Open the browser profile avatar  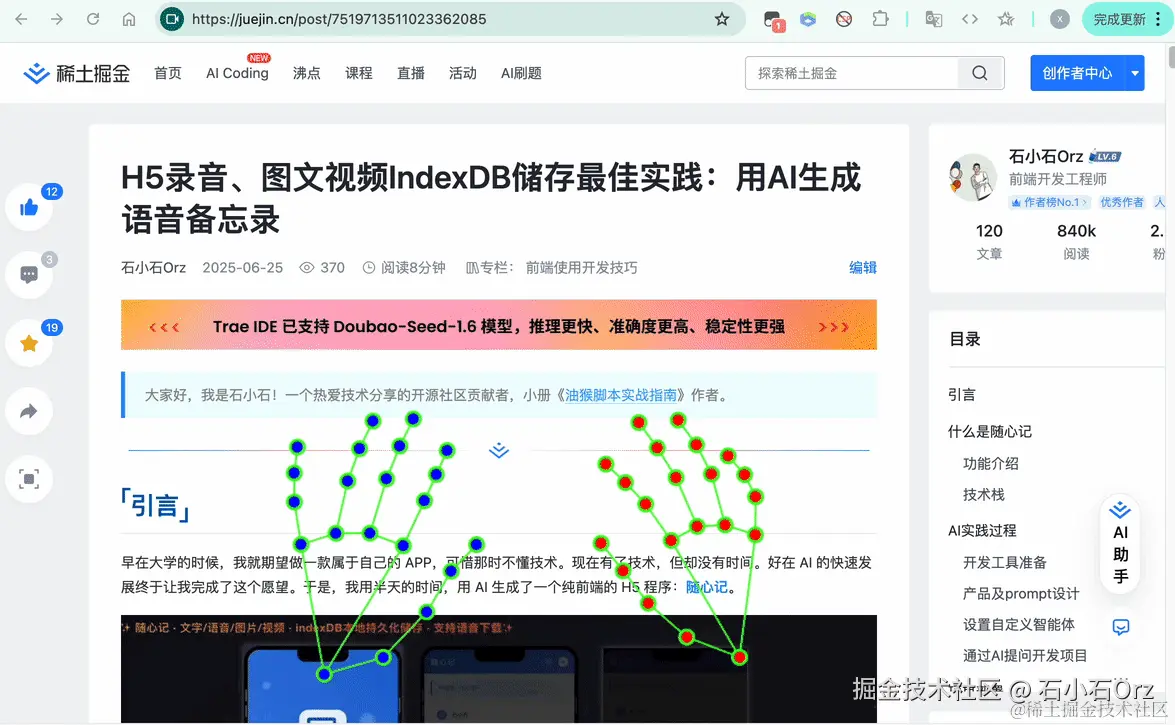pos(1060,19)
